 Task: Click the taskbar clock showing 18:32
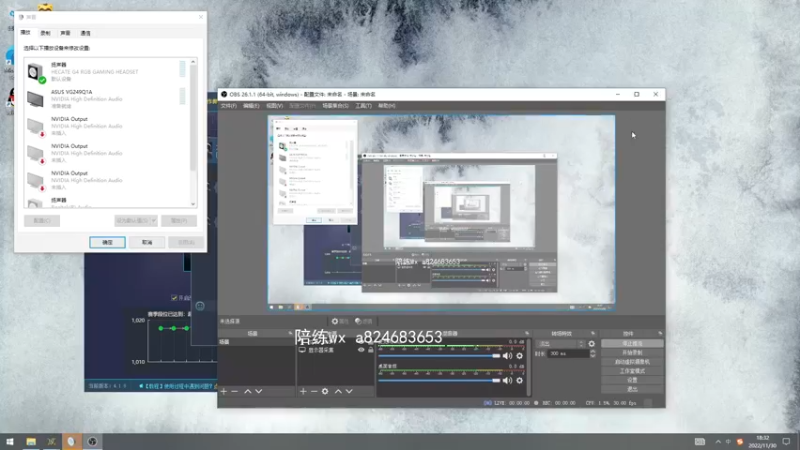point(762,441)
